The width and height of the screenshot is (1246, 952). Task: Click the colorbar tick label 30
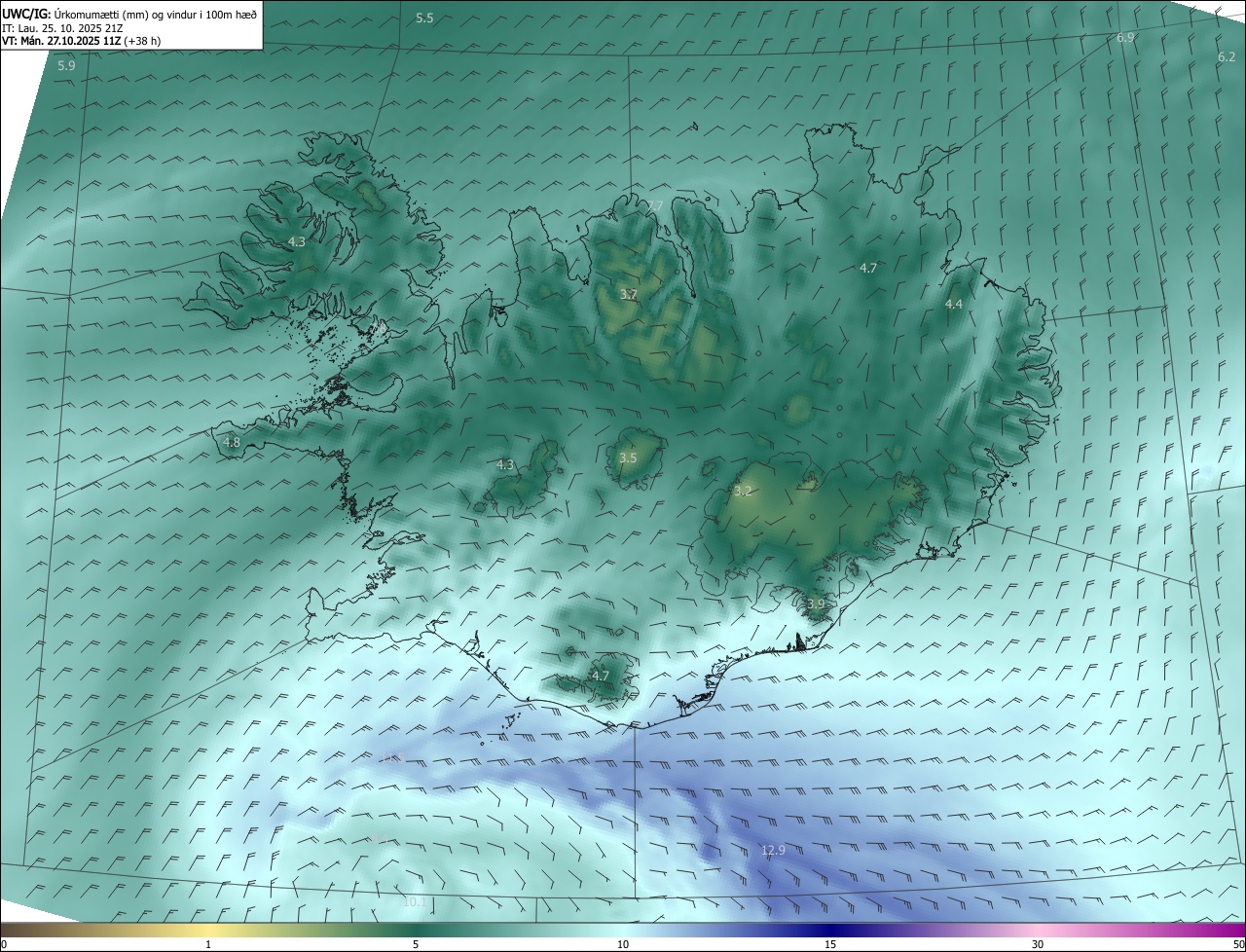point(1038,944)
